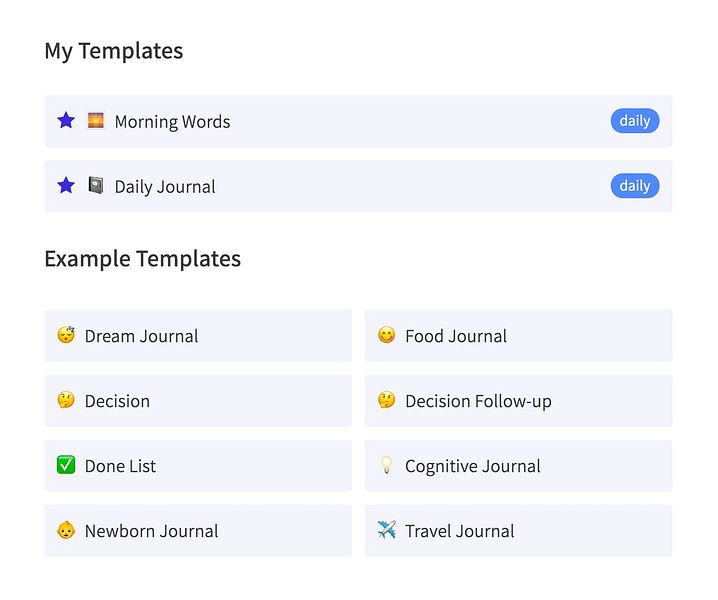Open the Daily Journal template
Screen dimensions: 718x600
[165, 187]
